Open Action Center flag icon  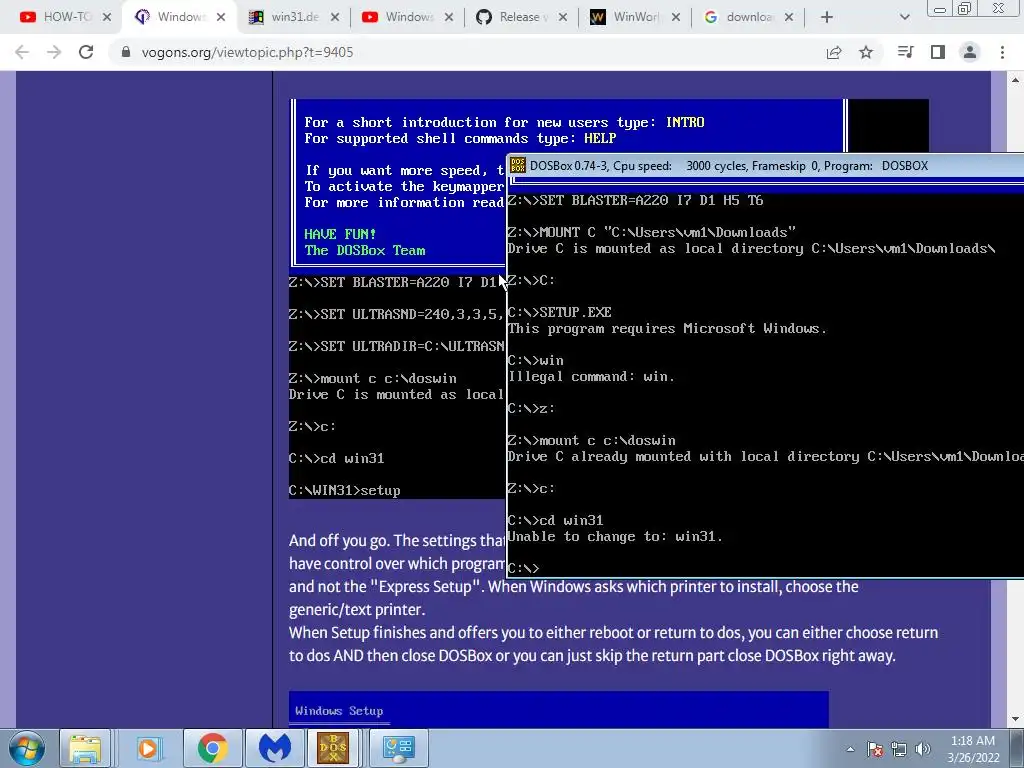[875, 749]
